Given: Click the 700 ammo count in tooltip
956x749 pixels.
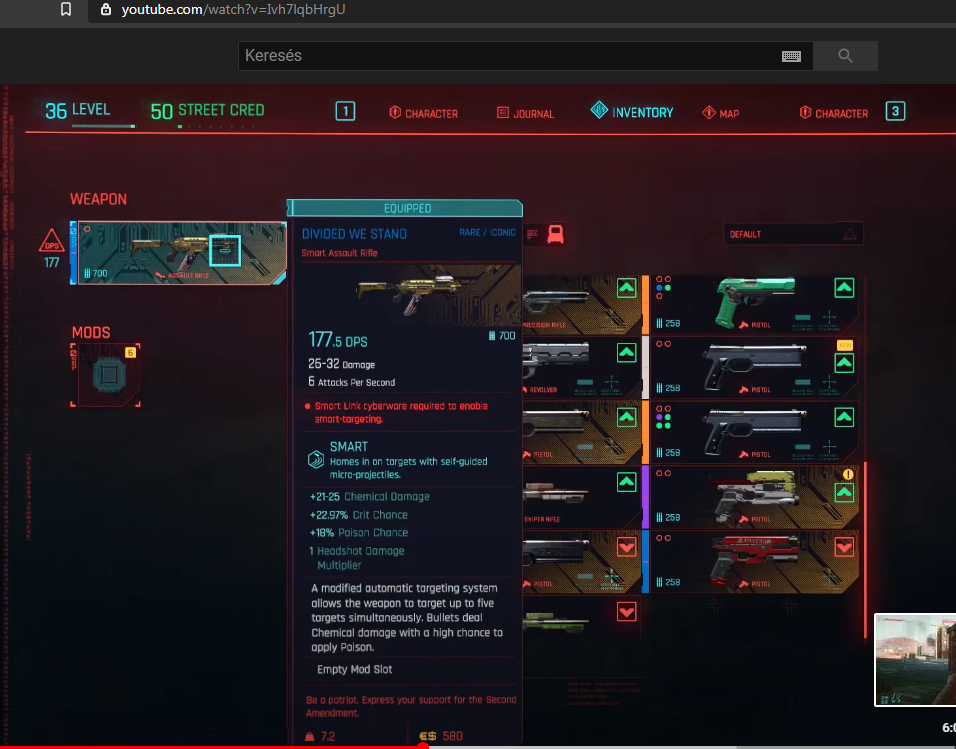Looking at the screenshot, I should tap(502, 335).
